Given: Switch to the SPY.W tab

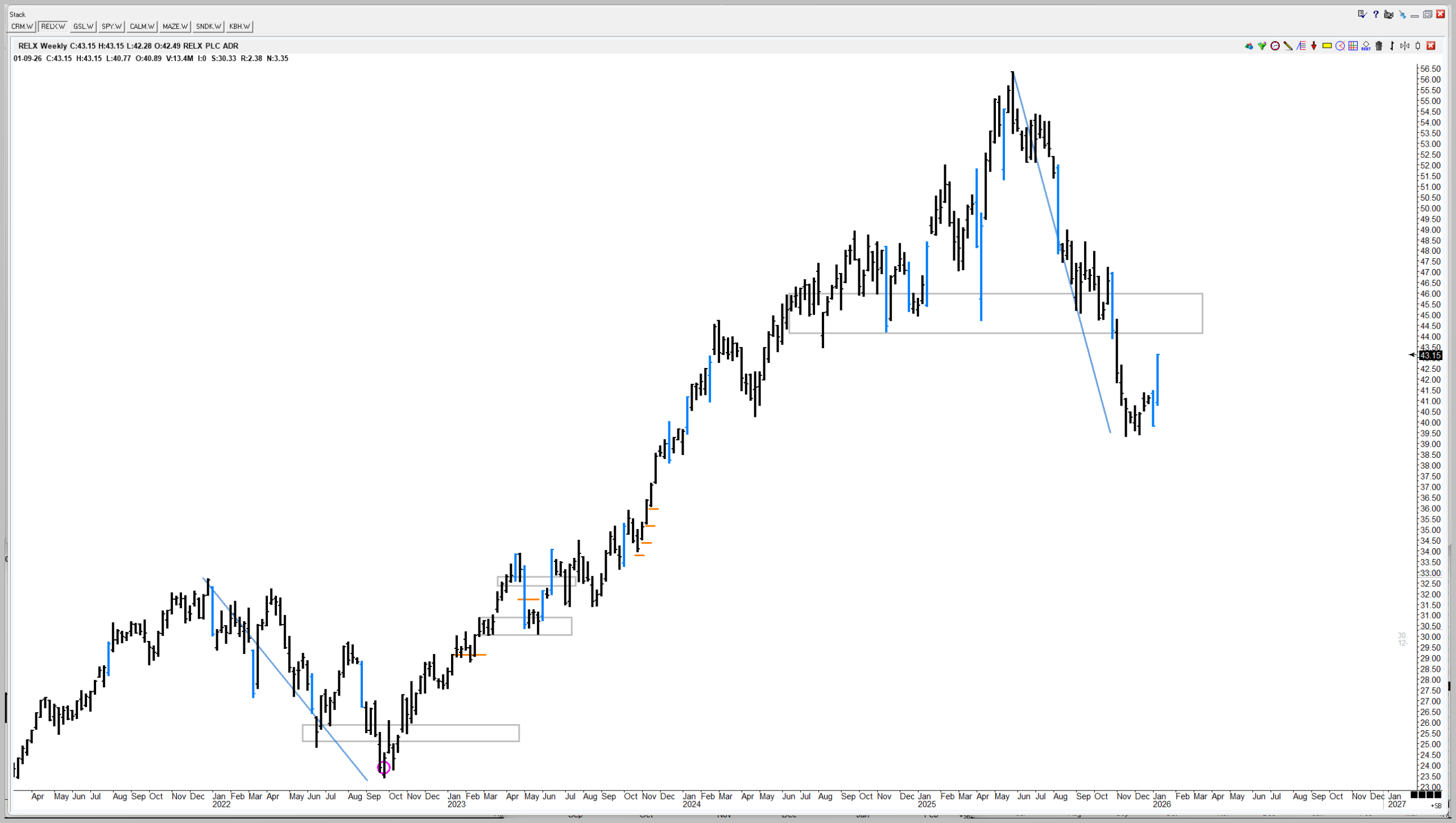Looking at the screenshot, I should point(111,27).
